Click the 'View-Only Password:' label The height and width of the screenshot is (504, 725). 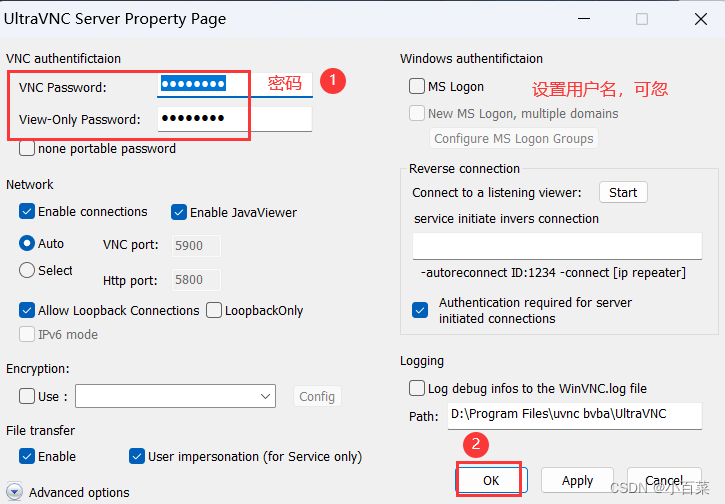(x=80, y=120)
